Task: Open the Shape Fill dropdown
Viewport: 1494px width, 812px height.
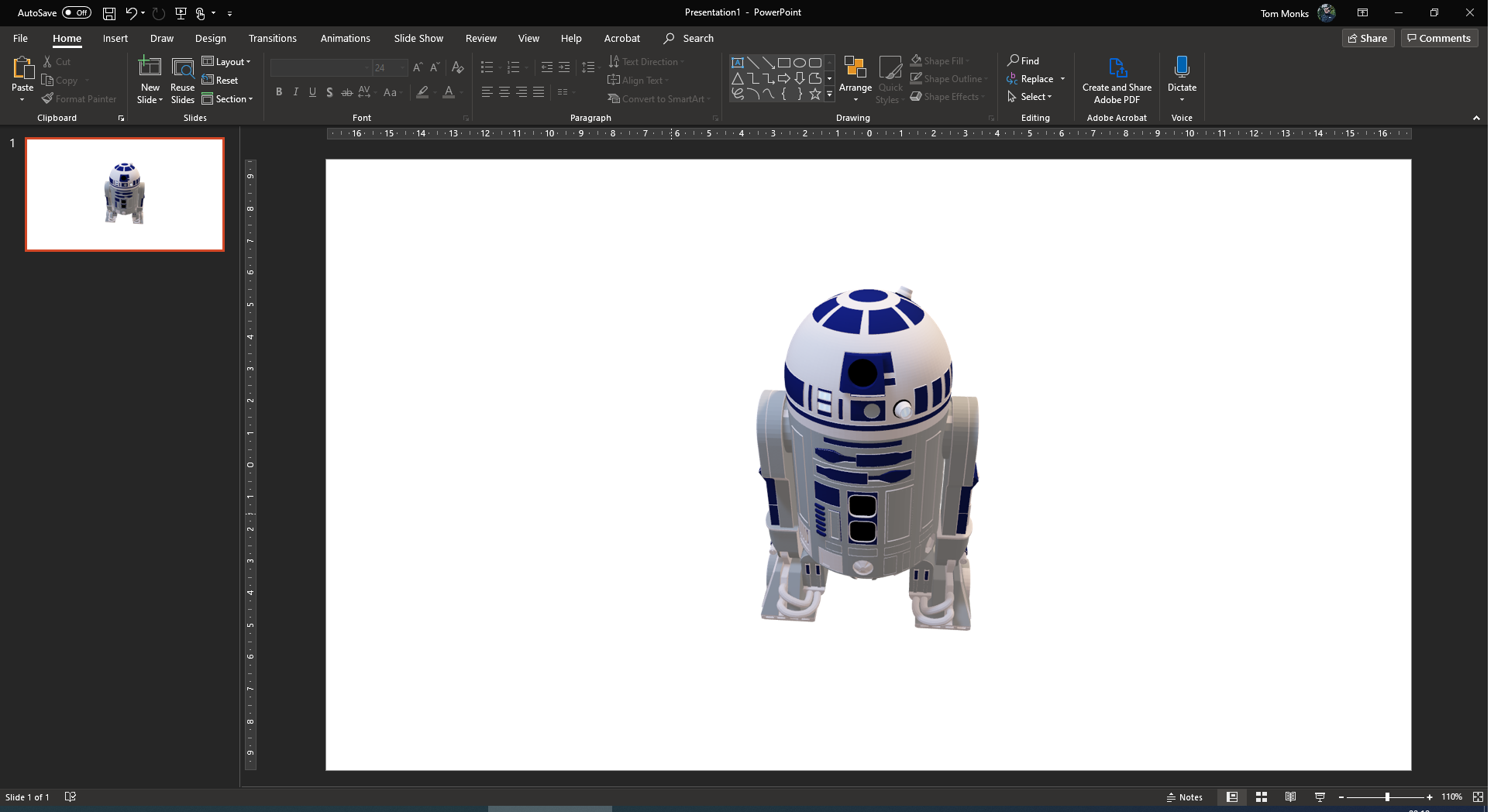Action: [x=940, y=61]
